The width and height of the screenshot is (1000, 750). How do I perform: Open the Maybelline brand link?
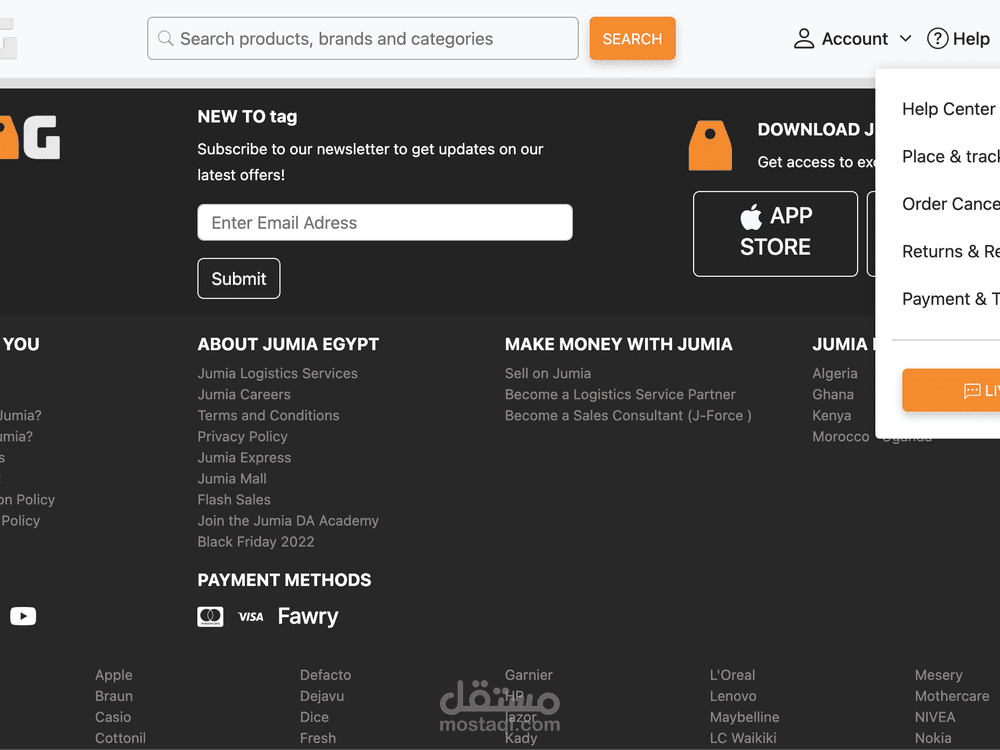(x=744, y=717)
